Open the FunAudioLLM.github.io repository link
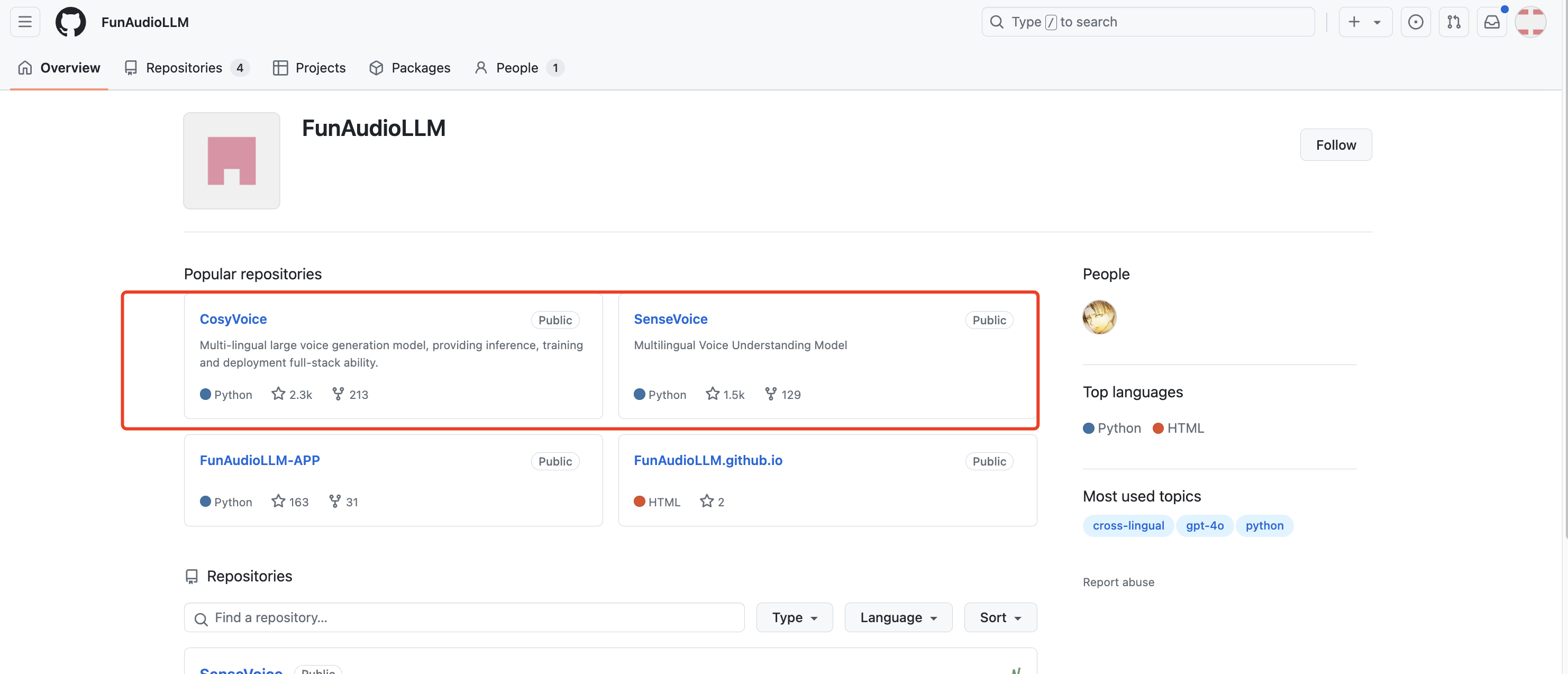This screenshot has width=1568, height=674. 708,460
